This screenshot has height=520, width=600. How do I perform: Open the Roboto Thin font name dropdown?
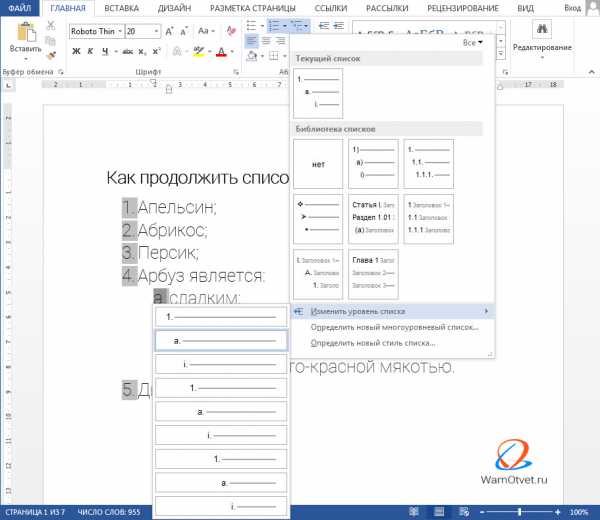pyautogui.click(x=120, y=31)
